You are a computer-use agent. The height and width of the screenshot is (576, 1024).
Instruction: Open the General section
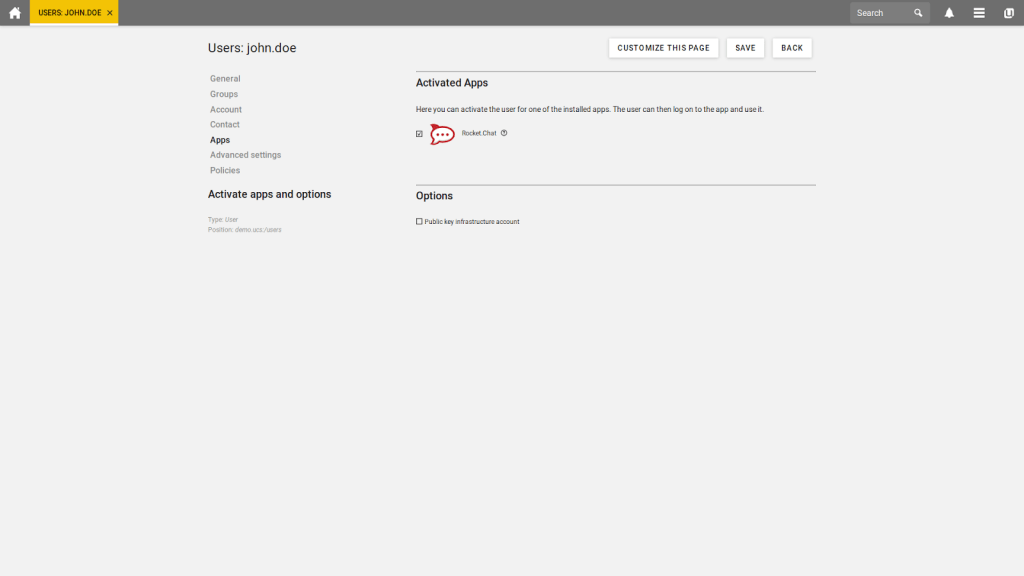click(225, 78)
